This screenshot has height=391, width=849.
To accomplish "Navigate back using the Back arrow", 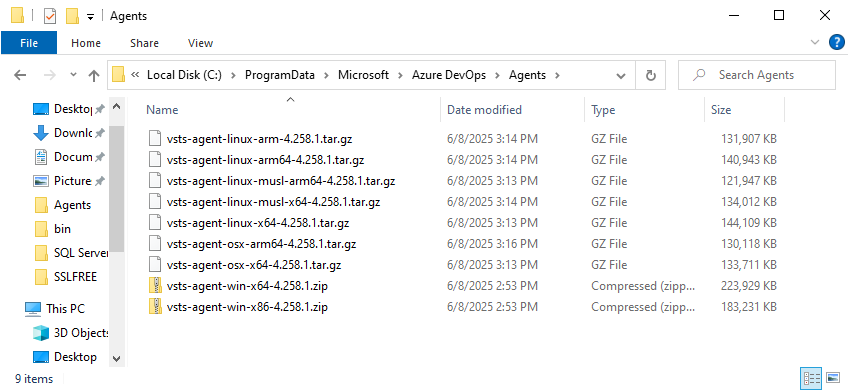I will click(20, 75).
